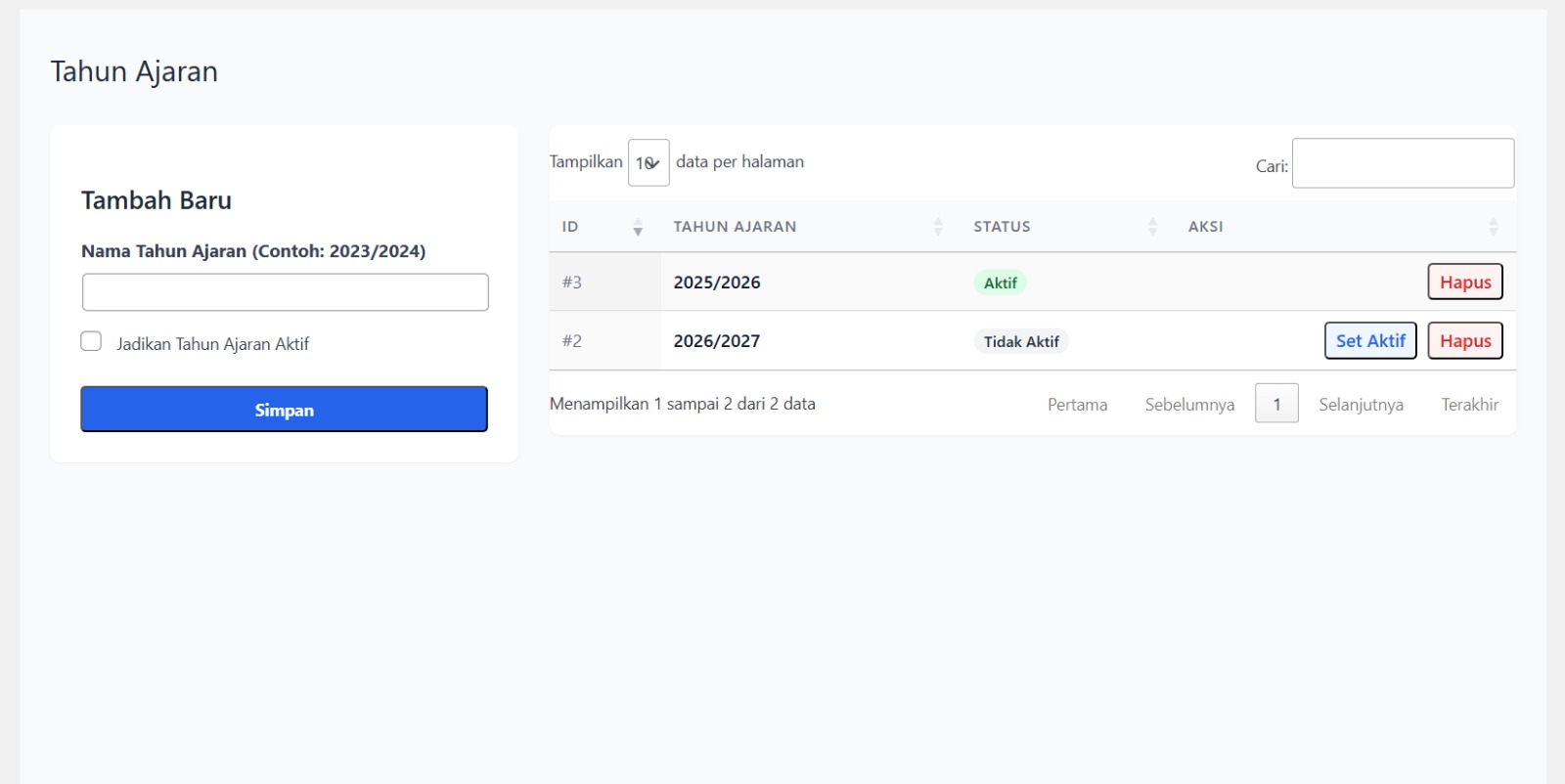Screen dimensions: 1565x784
Task: Go to Selanjutnya page
Action: click(x=1361, y=405)
